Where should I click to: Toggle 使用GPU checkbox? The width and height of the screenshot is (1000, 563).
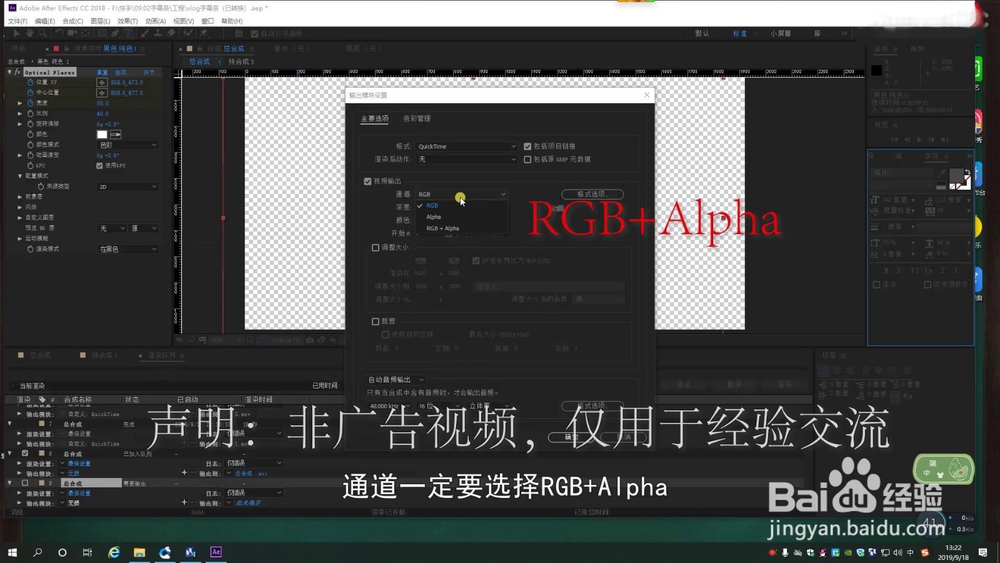[x=99, y=166]
